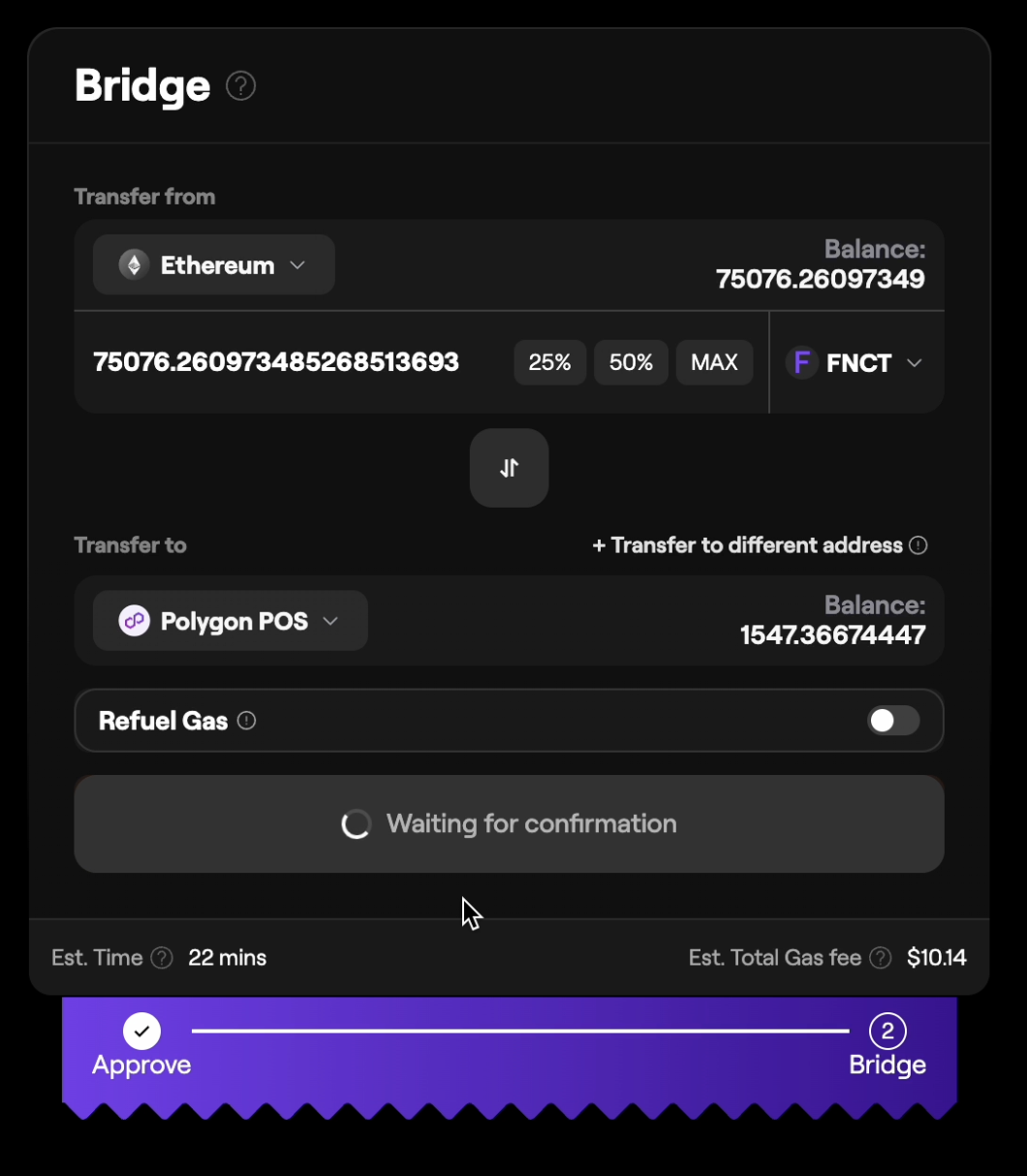Click the transfer amount input field

(x=291, y=363)
